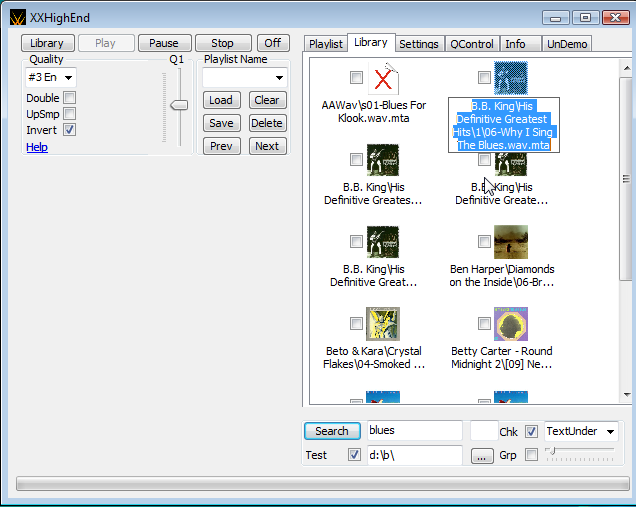Open the UnDemo tab
This screenshot has height=507, width=636.
pyautogui.click(x=567, y=44)
